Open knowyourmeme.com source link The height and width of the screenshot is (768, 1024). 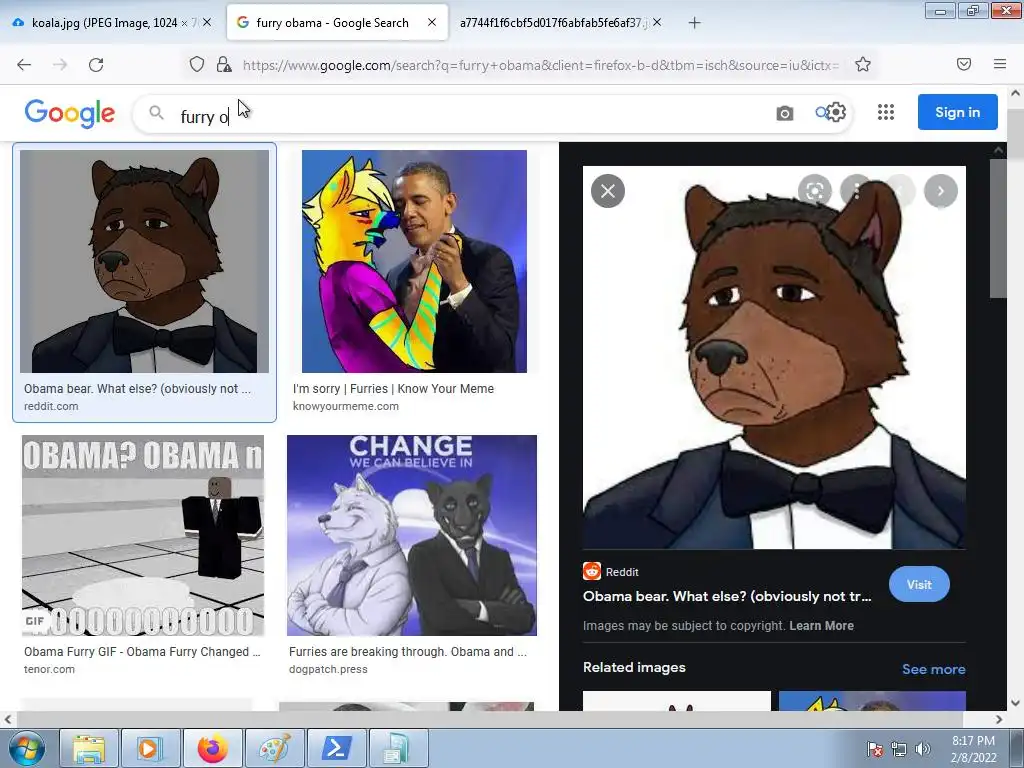[x=345, y=406]
